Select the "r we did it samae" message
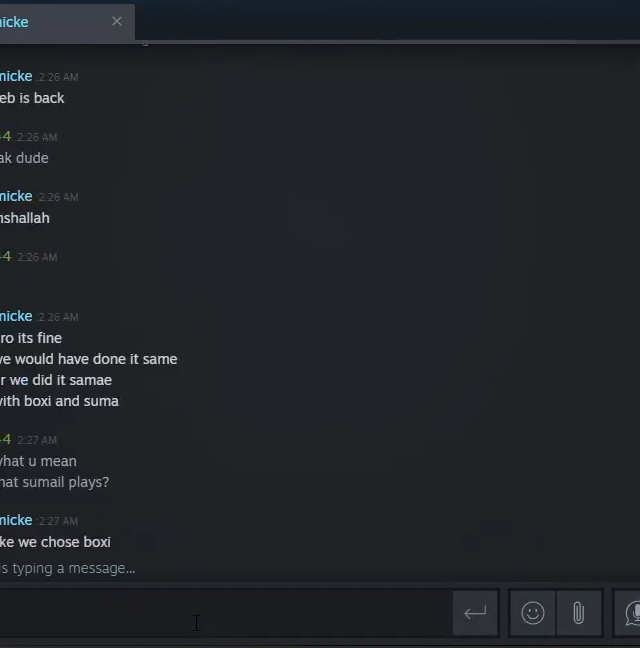Viewport: 640px width, 648px height. (56, 380)
